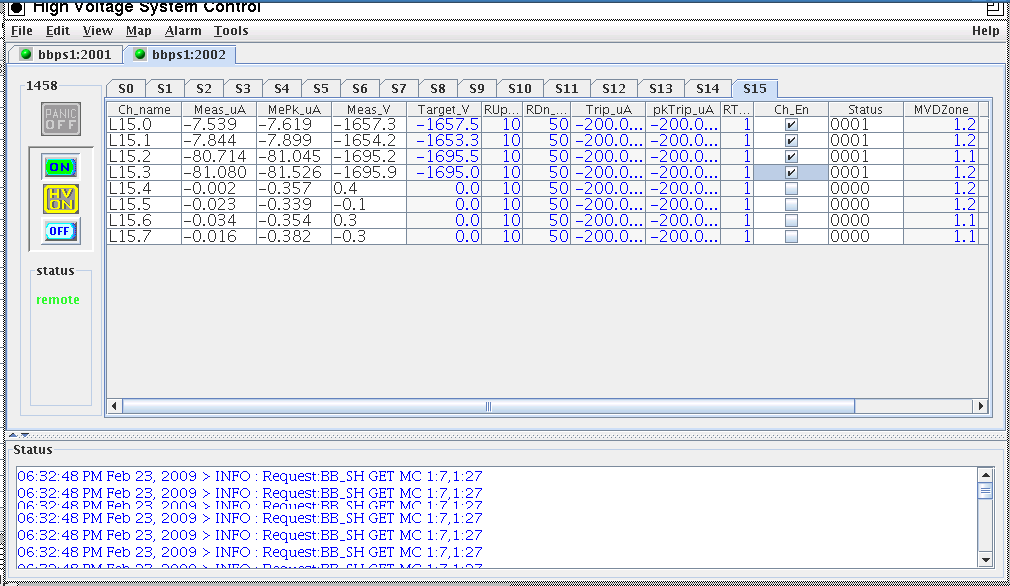Click the window icon beside the title

pyautogui.click(x=16, y=8)
